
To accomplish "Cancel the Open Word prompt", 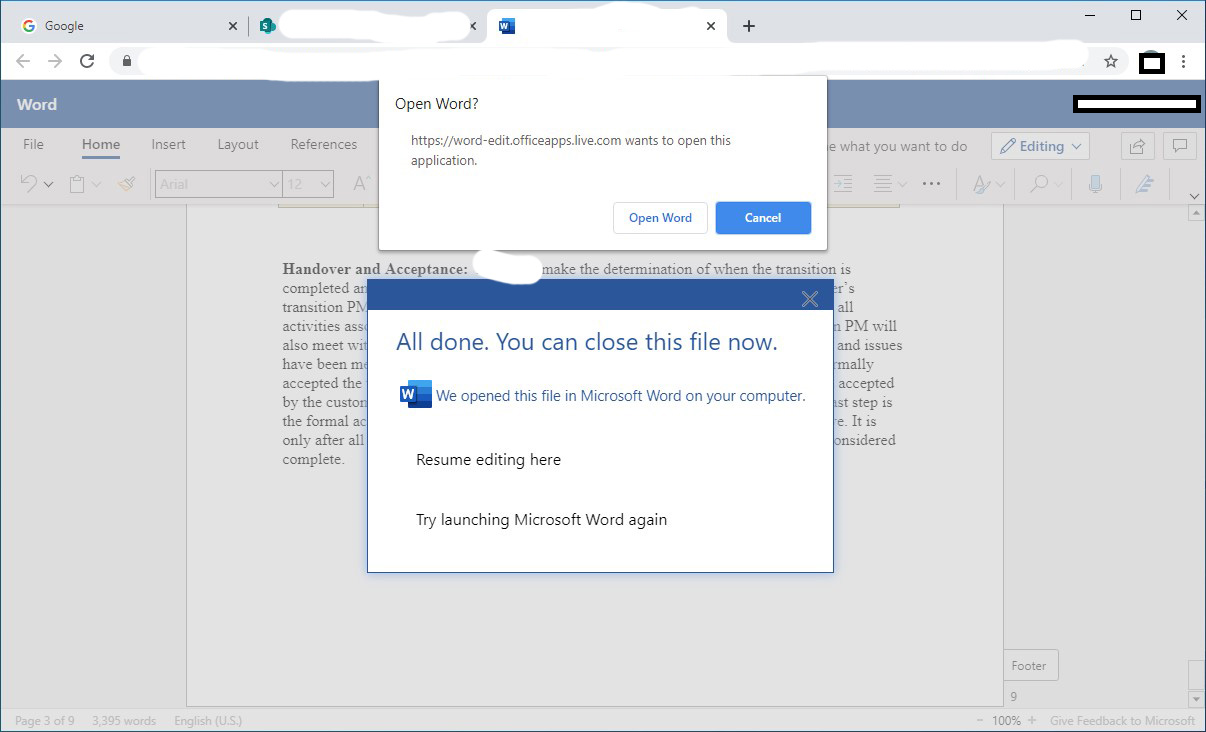I will [763, 218].
